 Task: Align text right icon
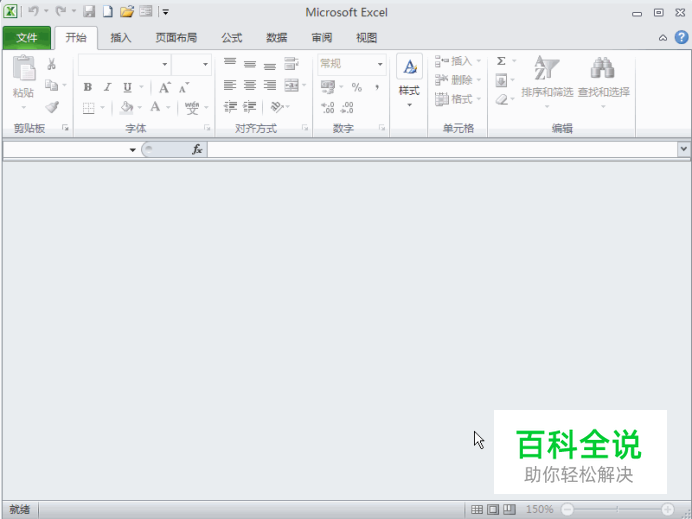tap(270, 85)
